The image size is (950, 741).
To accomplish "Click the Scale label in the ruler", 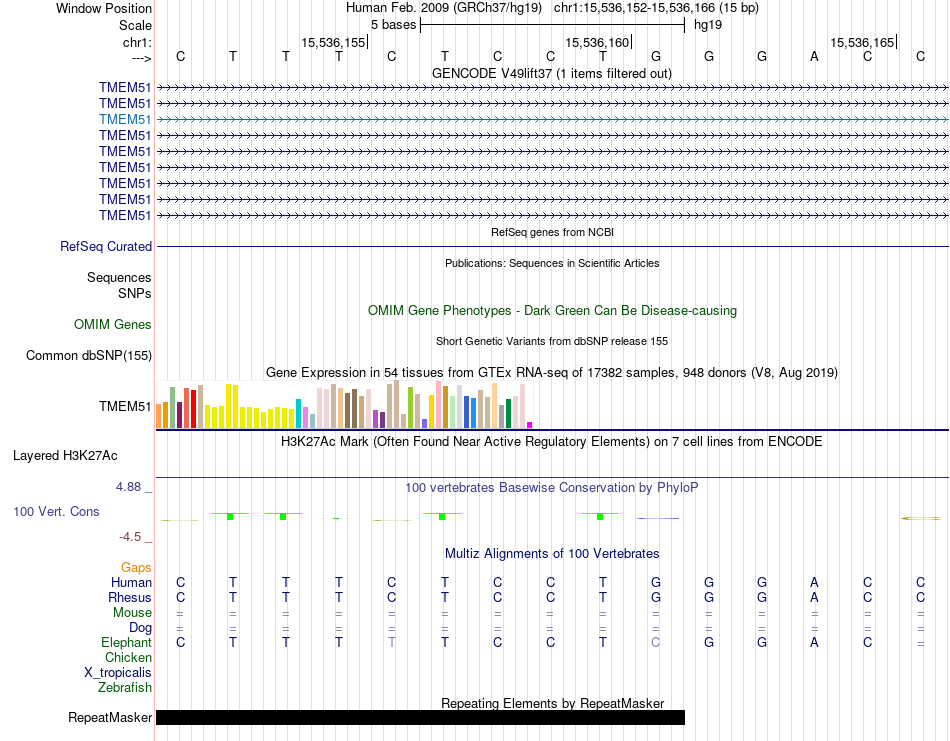I will (135, 25).
